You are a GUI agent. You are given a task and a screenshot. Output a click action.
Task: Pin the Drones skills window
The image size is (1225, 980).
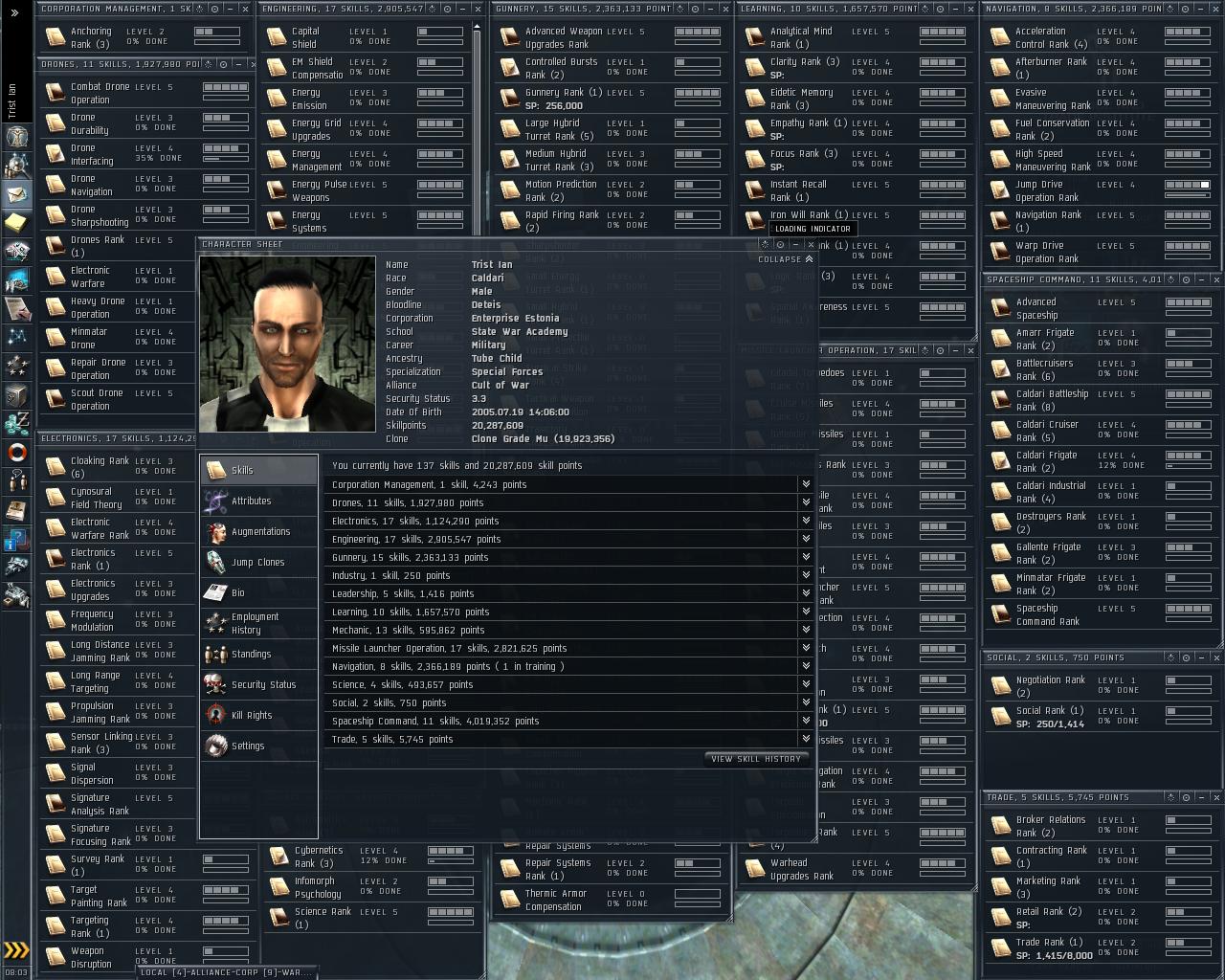222,64
